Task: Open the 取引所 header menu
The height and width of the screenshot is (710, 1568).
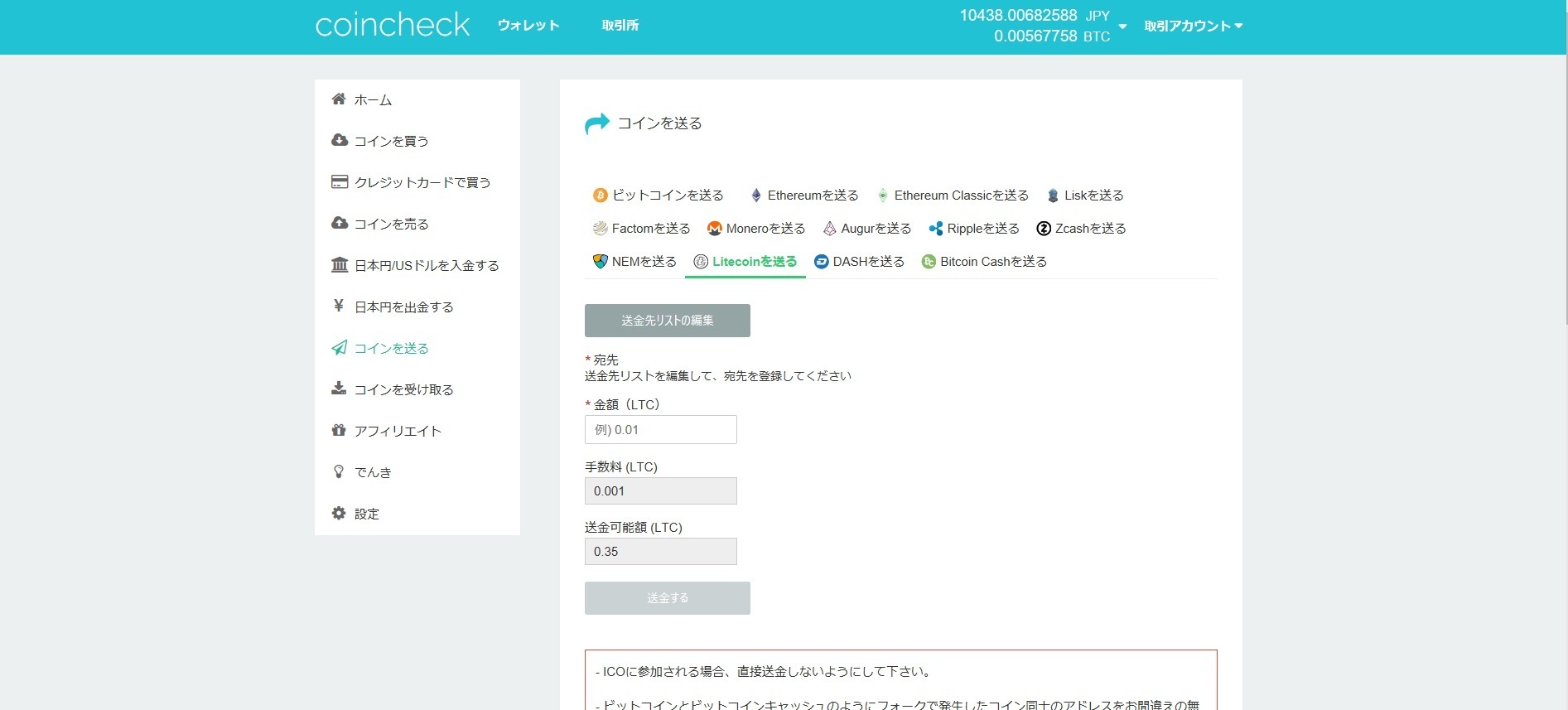Action: pyautogui.click(x=620, y=26)
